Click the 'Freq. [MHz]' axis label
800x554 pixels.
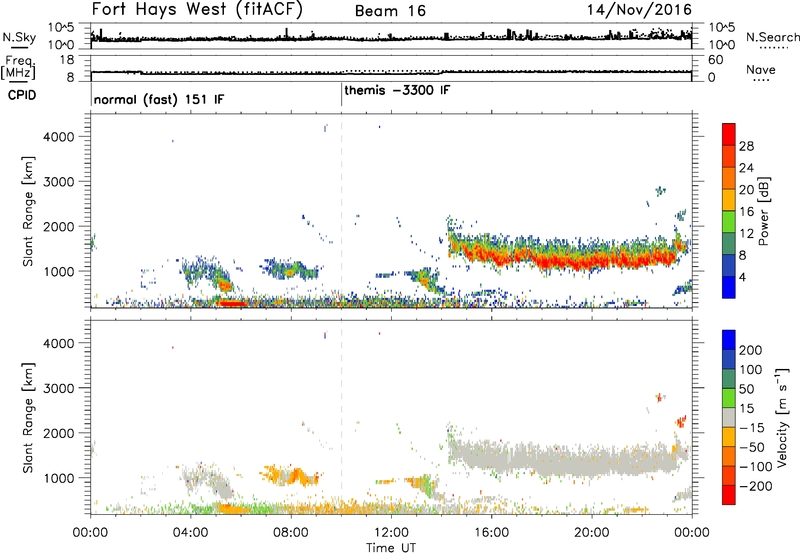(18, 67)
